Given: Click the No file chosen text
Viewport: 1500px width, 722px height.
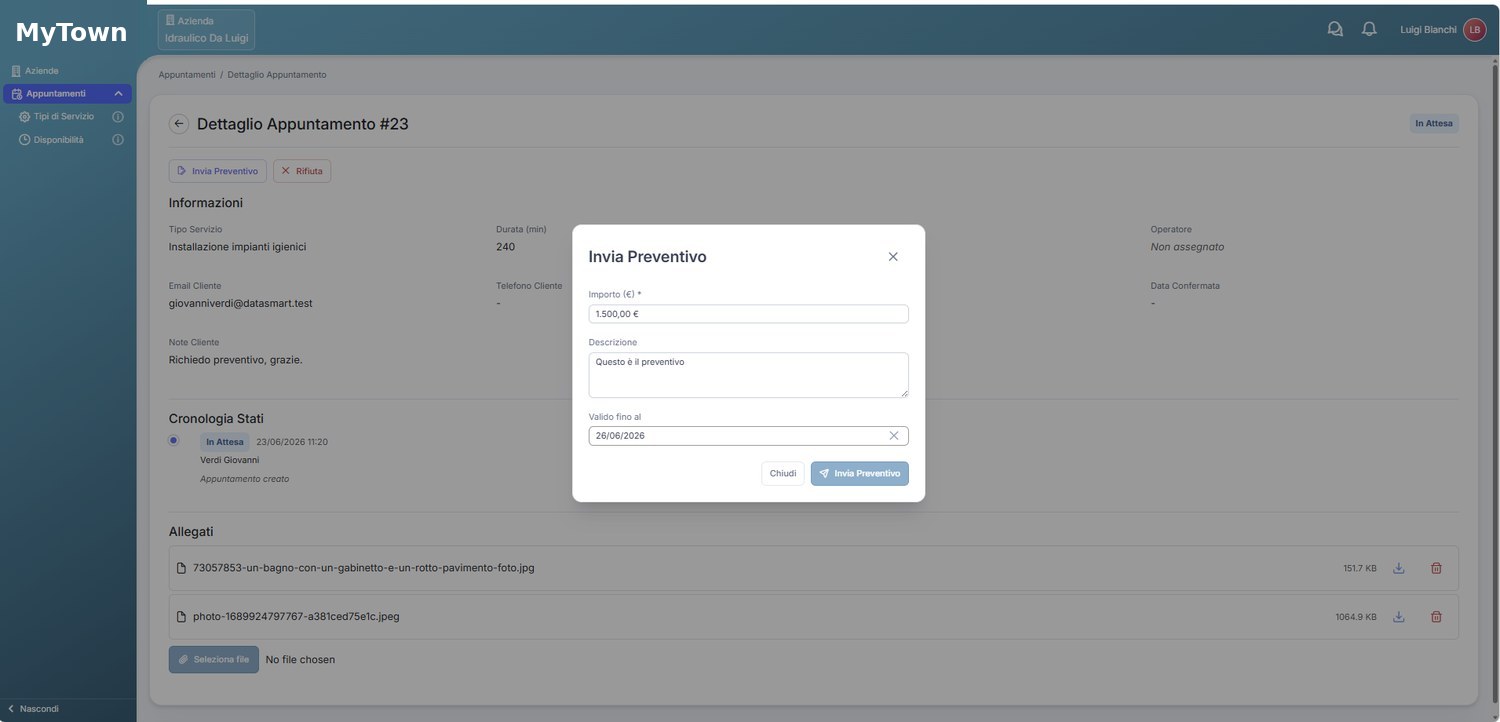Looking at the screenshot, I should [300, 660].
